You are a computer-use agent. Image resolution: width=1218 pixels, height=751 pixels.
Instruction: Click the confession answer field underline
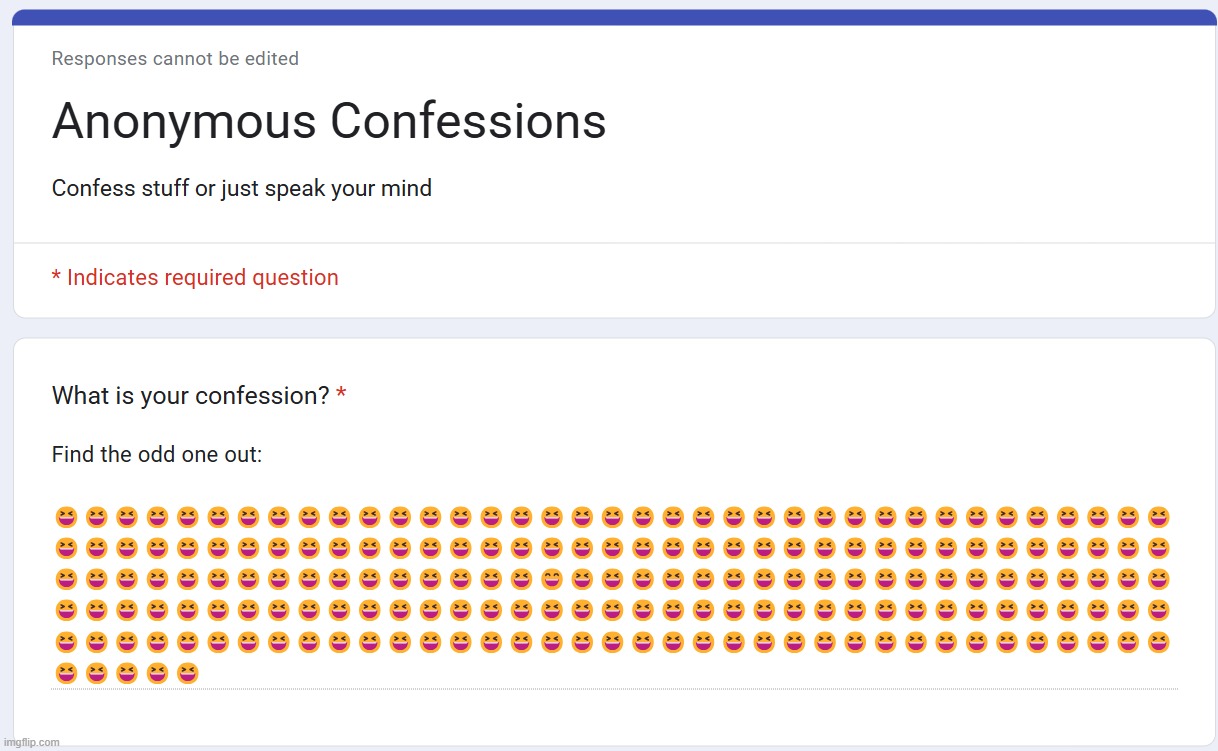click(615, 689)
